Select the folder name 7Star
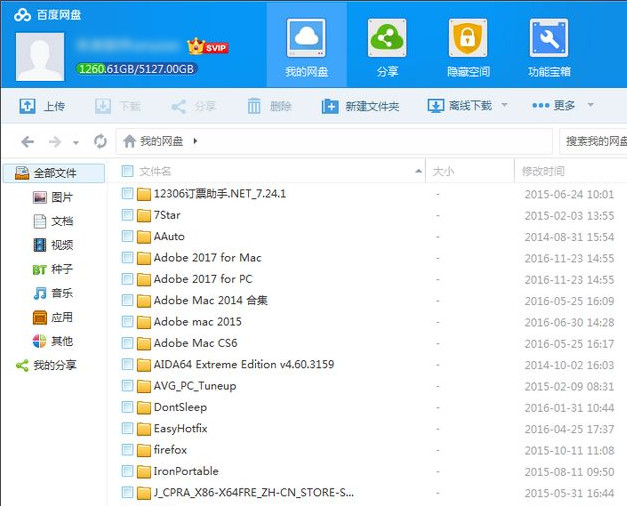This screenshot has width=627, height=506. [x=167, y=215]
